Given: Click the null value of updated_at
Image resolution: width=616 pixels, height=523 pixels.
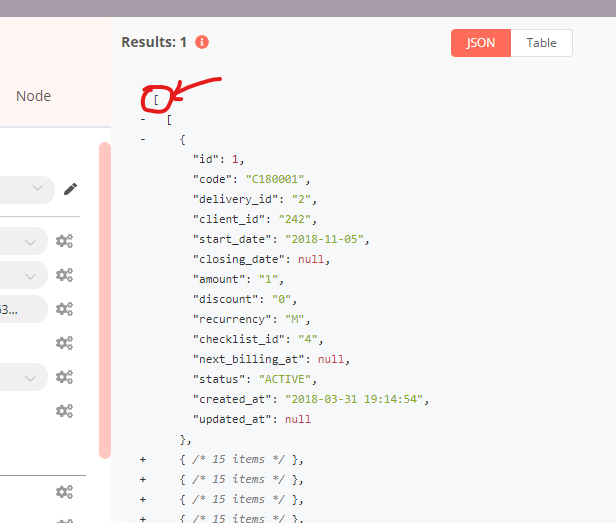Looking at the screenshot, I should (298, 419).
